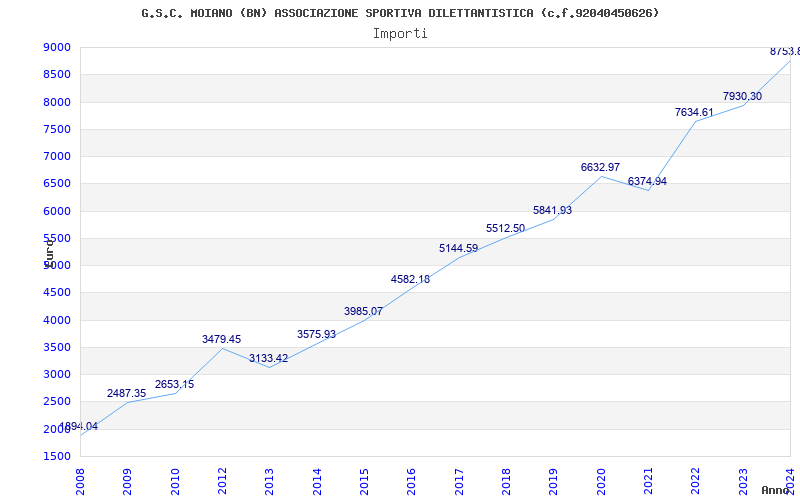Select the x-axis year 2013
Image resolution: width=800 pixels, height=500 pixels.
tap(269, 482)
